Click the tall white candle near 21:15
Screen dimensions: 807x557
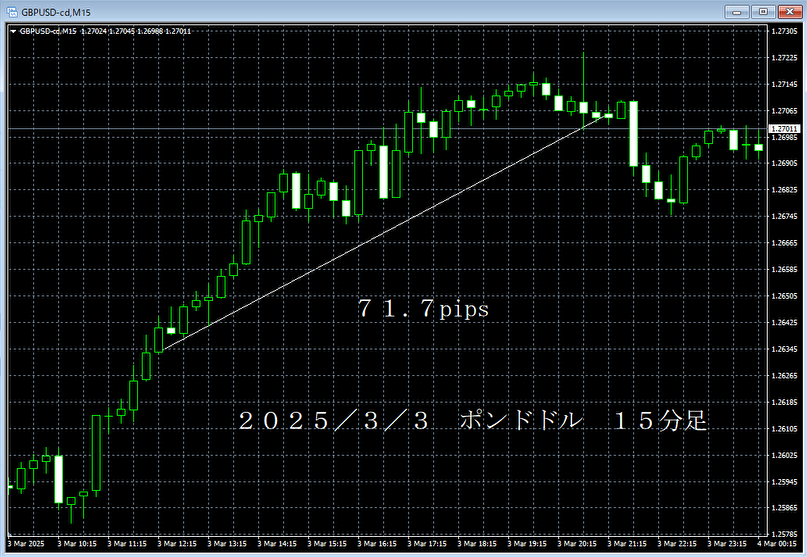(633, 133)
